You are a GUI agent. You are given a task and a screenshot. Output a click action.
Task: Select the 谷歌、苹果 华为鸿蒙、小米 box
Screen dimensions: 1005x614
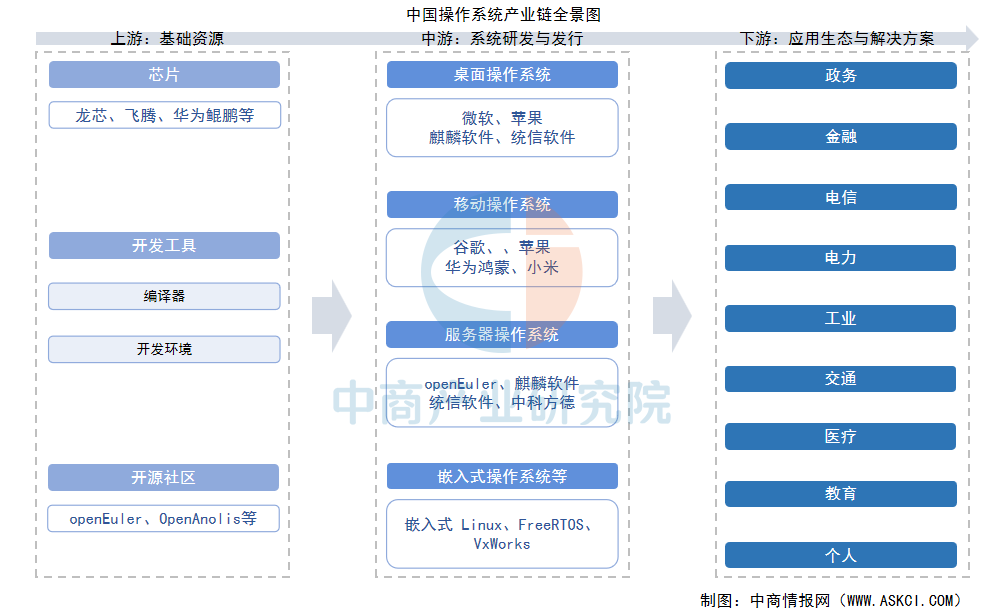tap(502, 258)
